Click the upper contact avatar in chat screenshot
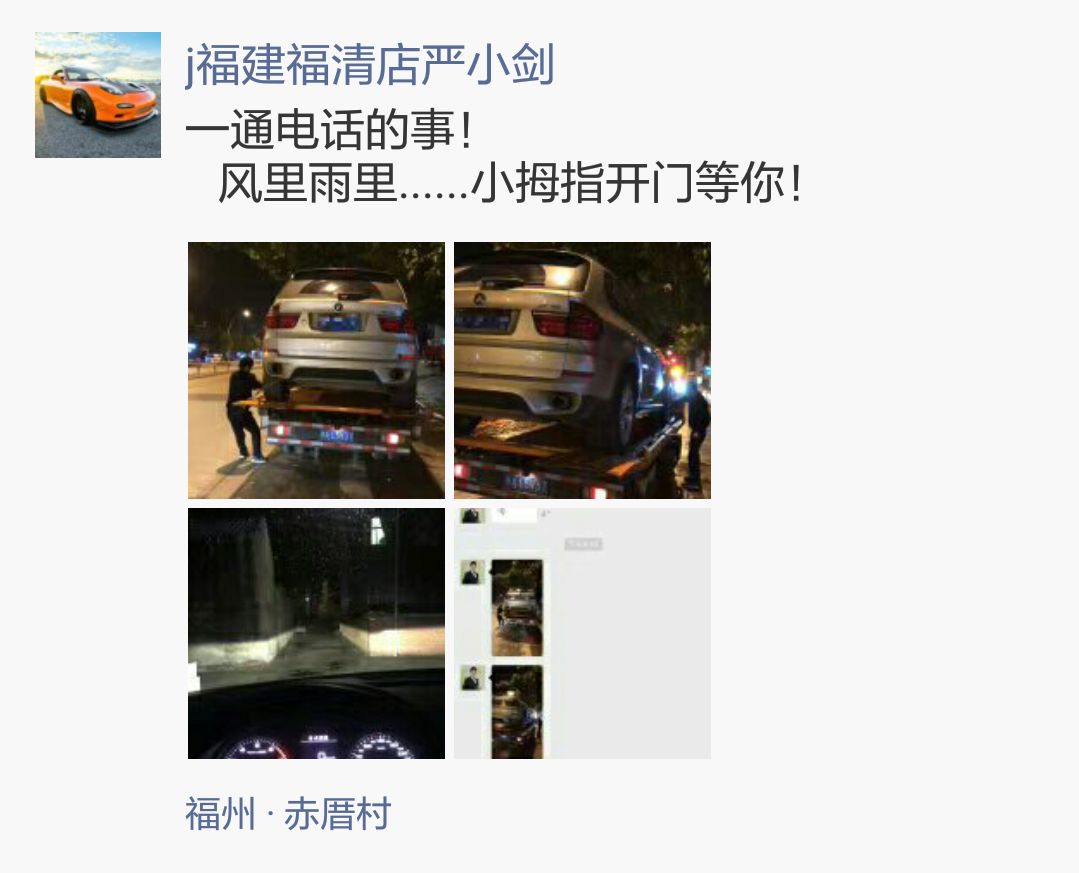 pyautogui.click(x=472, y=572)
